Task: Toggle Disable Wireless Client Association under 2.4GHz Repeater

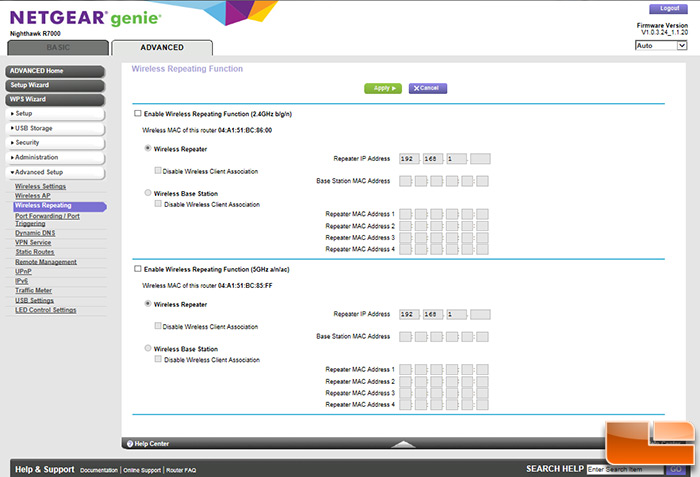Action: click(158, 171)
